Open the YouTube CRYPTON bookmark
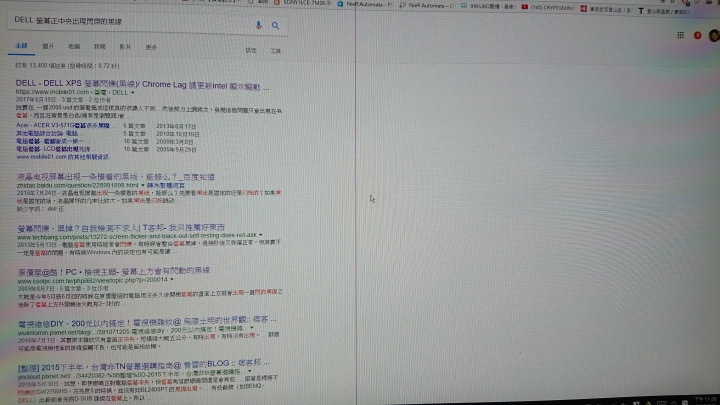720x405 pixels. [548, 7]
